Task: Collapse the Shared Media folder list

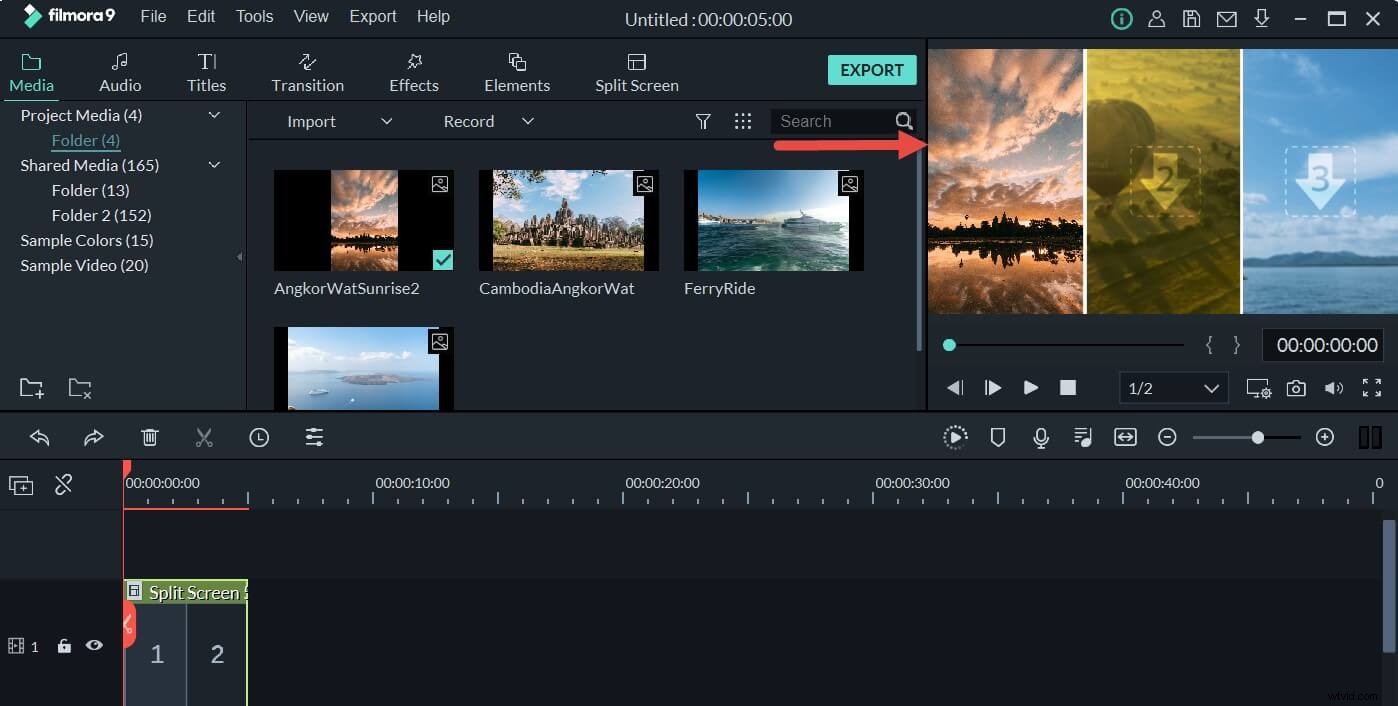Action: click(214, 164)
